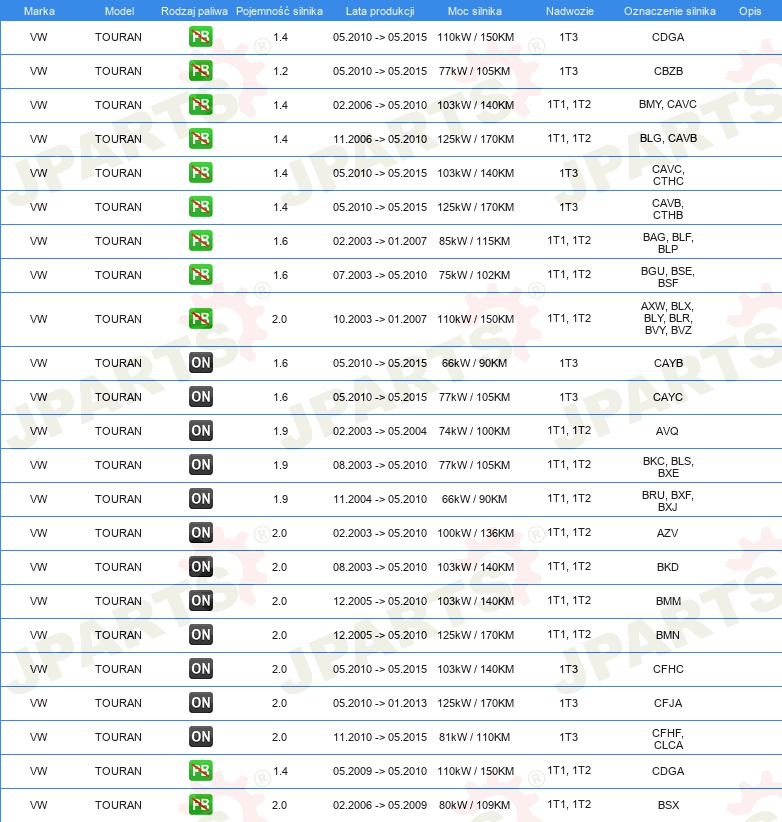Click the engine code cell AVQ
Image resolution: width=782 pixels, height=822 pixels.
[667, 431]
